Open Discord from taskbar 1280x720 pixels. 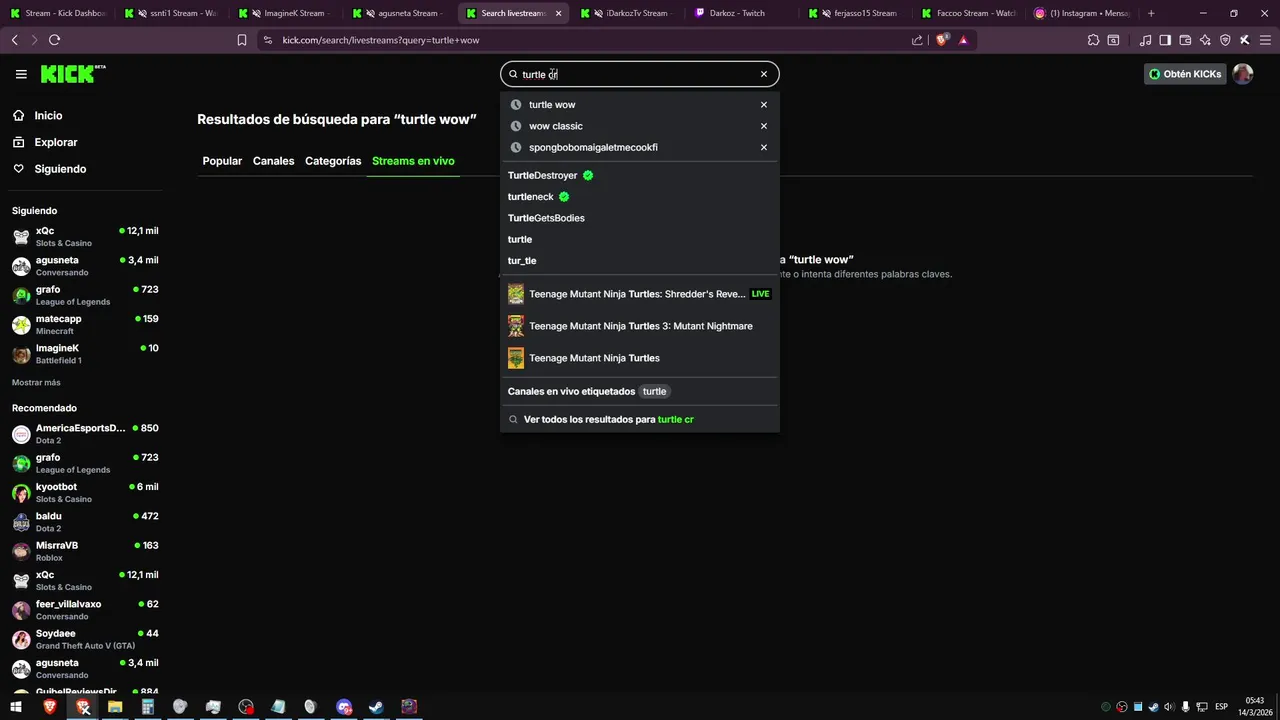coord(344,707)
